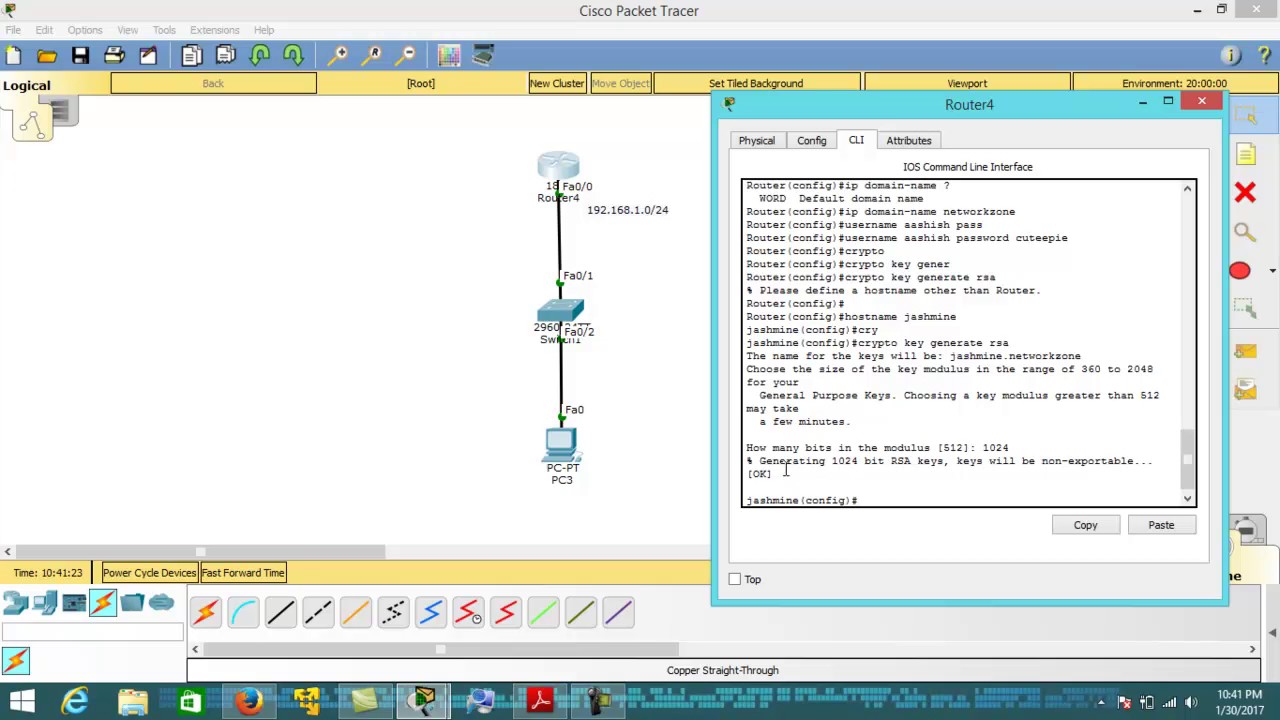Image resolution: width=1280 pixels, height=720 pixels.
Task: Choose the Multiuser Connection cloud category
Action: coord(161,603)
